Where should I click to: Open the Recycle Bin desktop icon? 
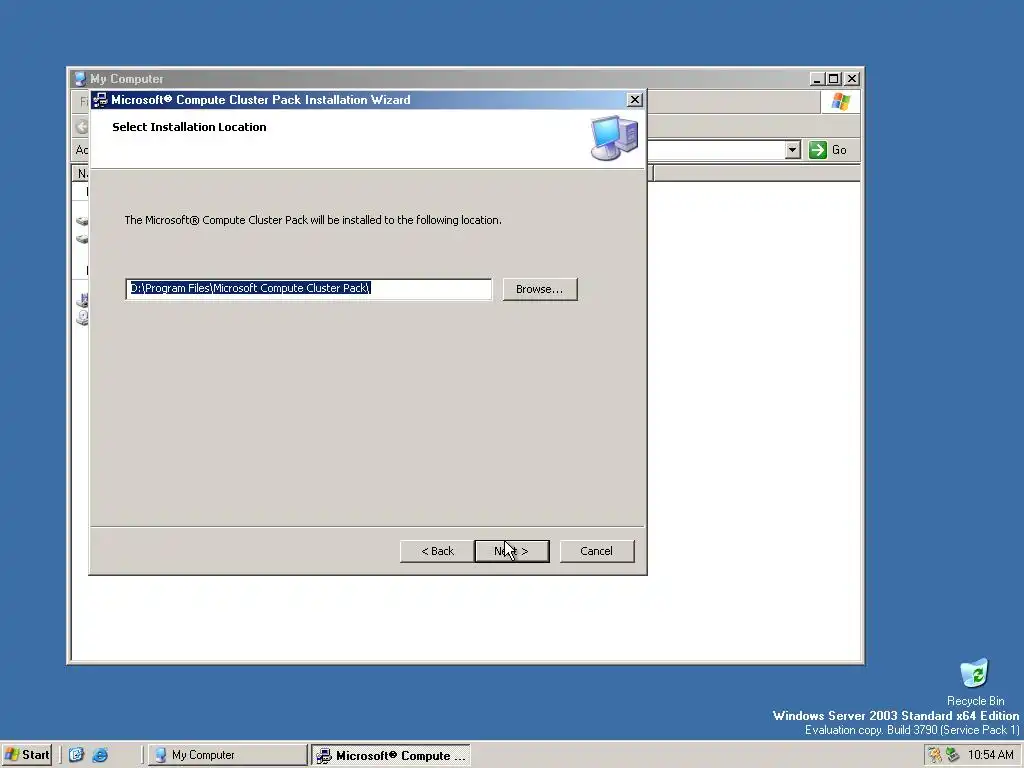975,683
